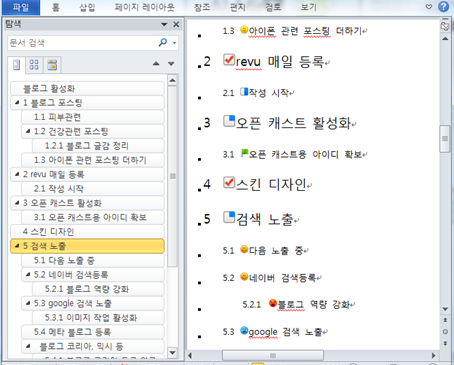Screen dimensions: 454x365
Task: Open the 참조 ribbon tab
Action: 202,7
